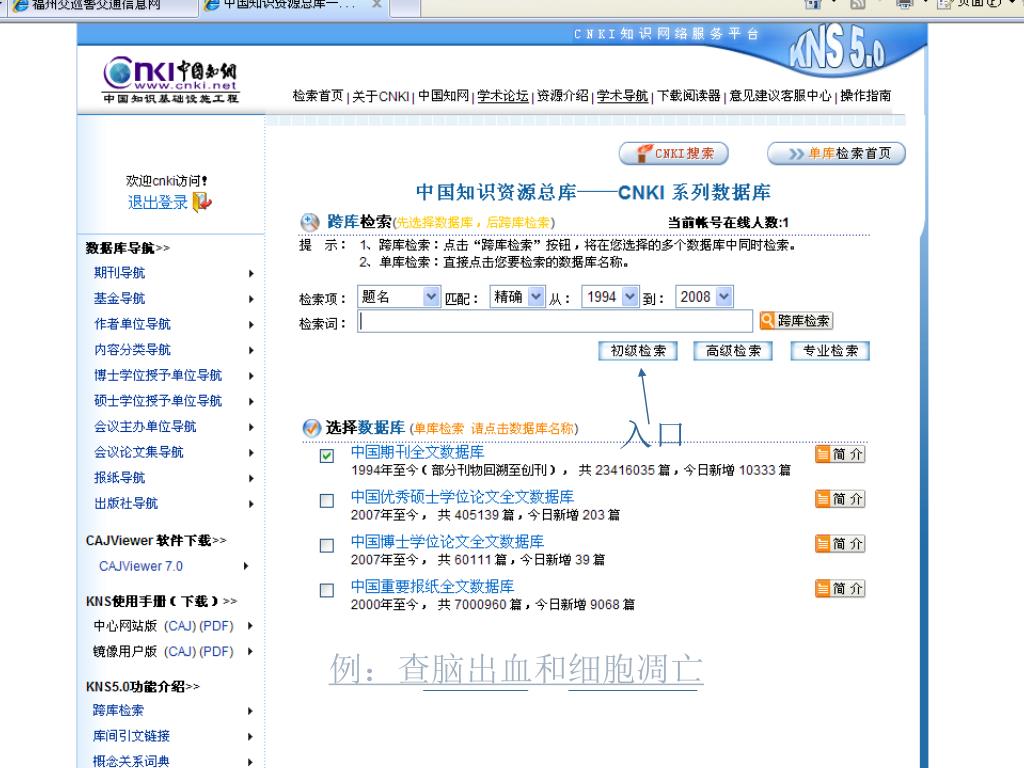Open 操作指南 in top menu
1024x768 pixels.
(865, 96)
